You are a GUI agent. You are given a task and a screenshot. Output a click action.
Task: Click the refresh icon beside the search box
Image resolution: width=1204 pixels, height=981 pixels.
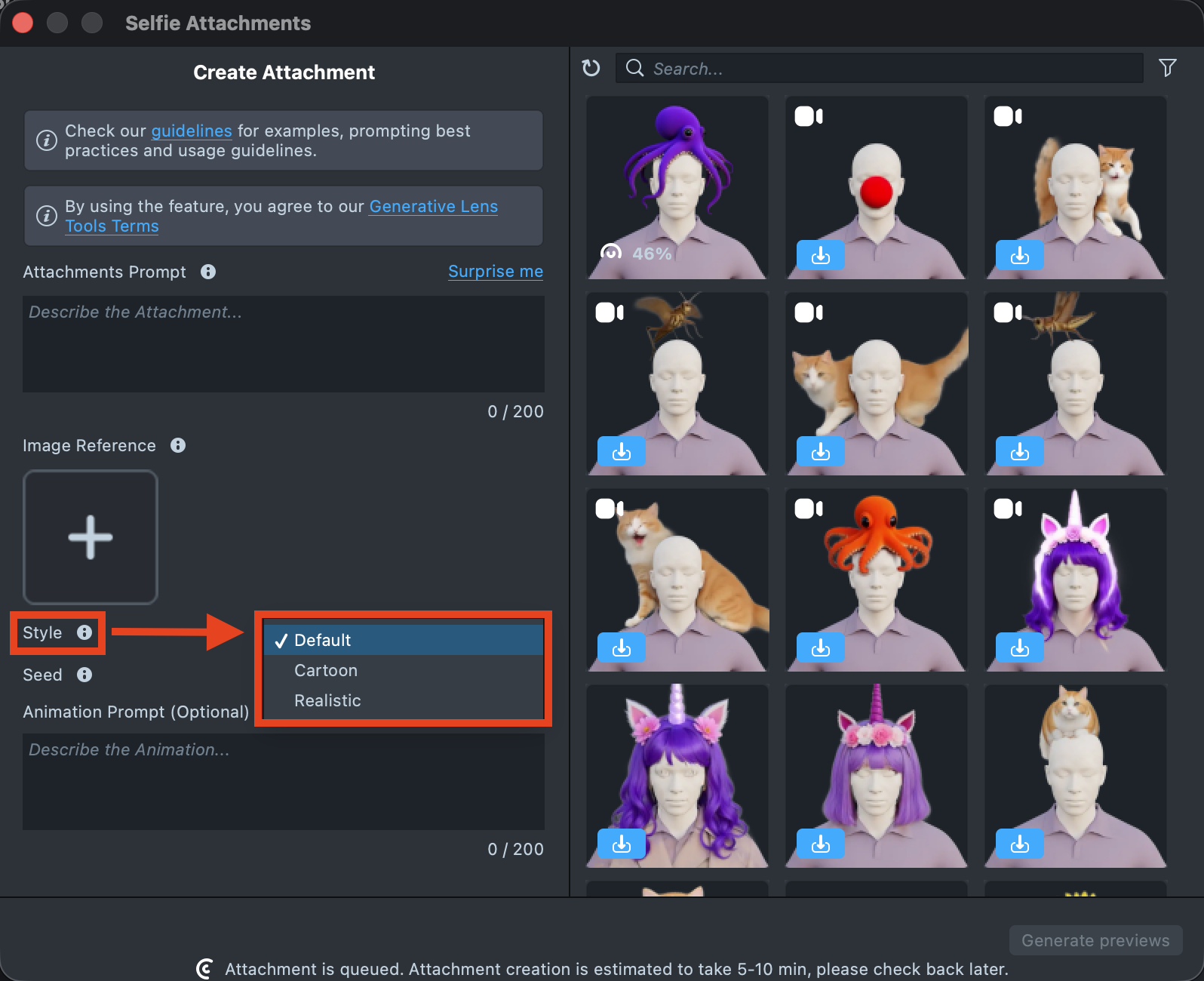pyautogui.click(x=591, y=68)
